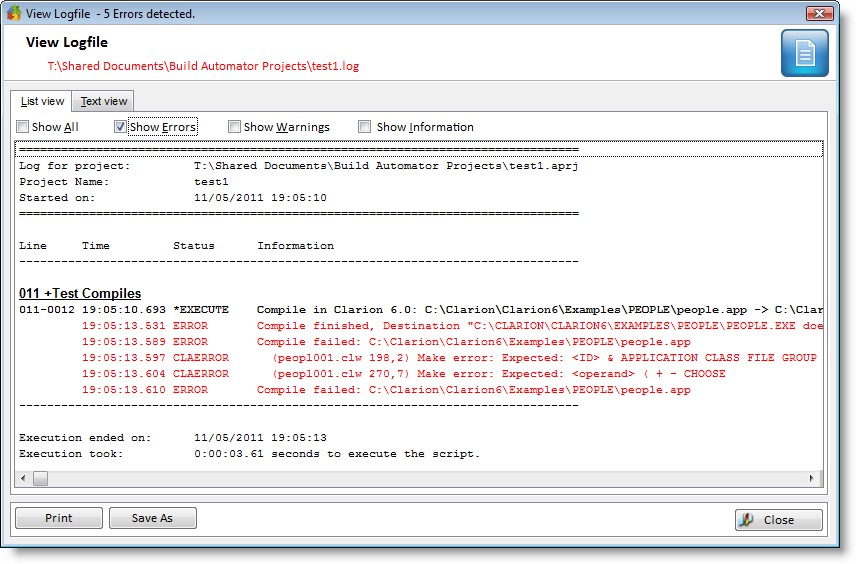Click the Save As button
856x564 pixels.
click(x=152, y=518)
